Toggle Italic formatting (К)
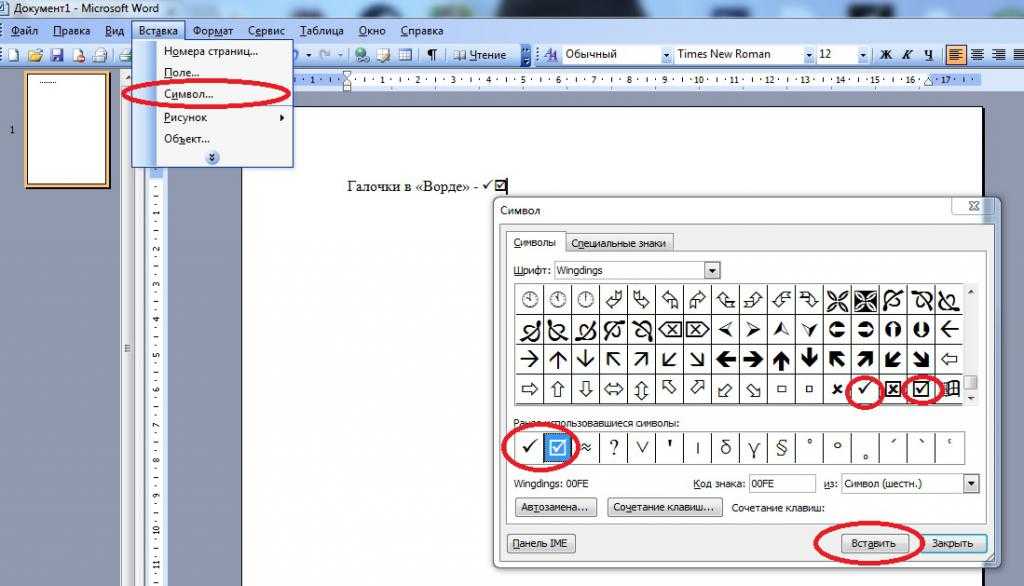The width and height of the screenshot is (1024, 586). click(907, 54)
